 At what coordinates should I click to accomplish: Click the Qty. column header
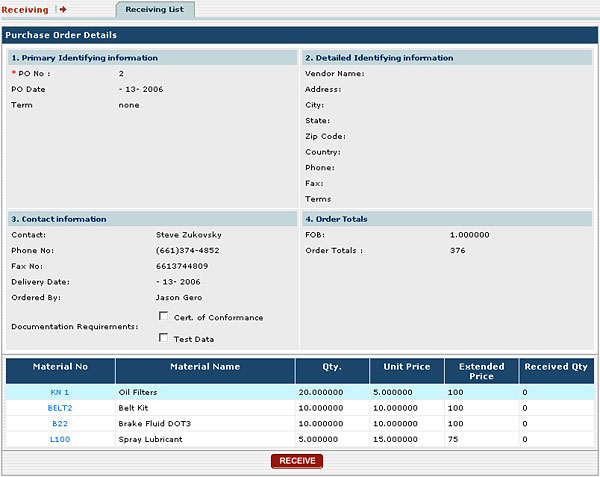pos(332,371)
